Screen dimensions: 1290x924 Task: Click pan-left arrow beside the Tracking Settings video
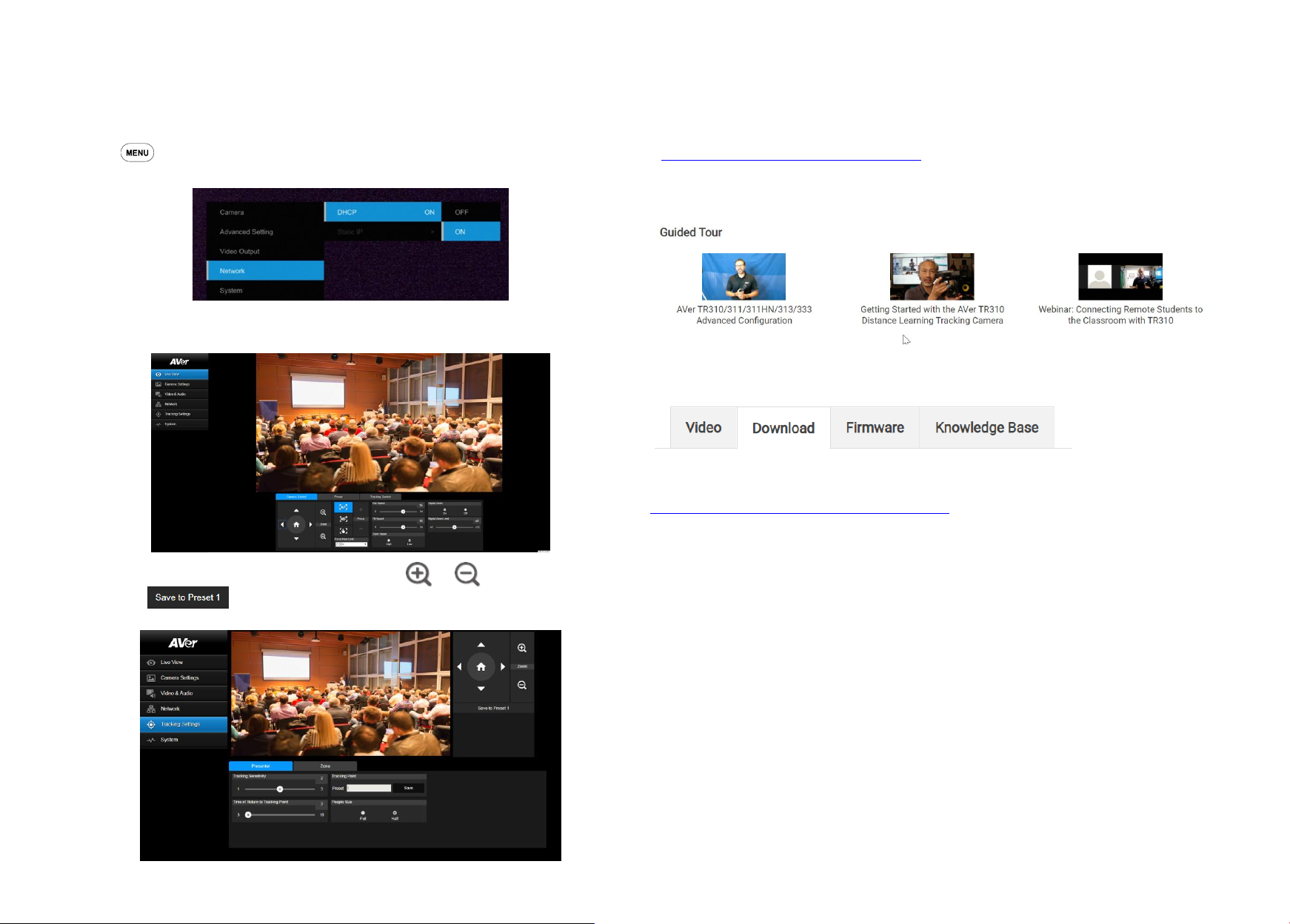459,666
